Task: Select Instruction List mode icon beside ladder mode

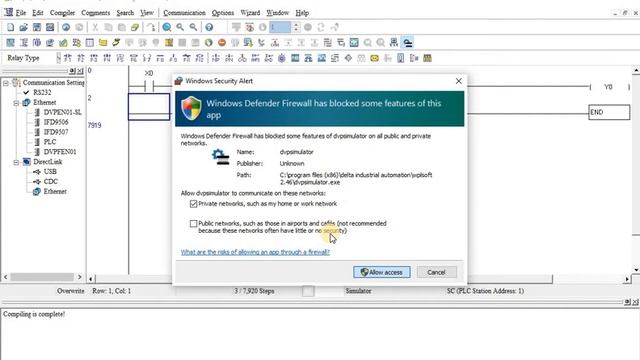Action: [24, 42]
